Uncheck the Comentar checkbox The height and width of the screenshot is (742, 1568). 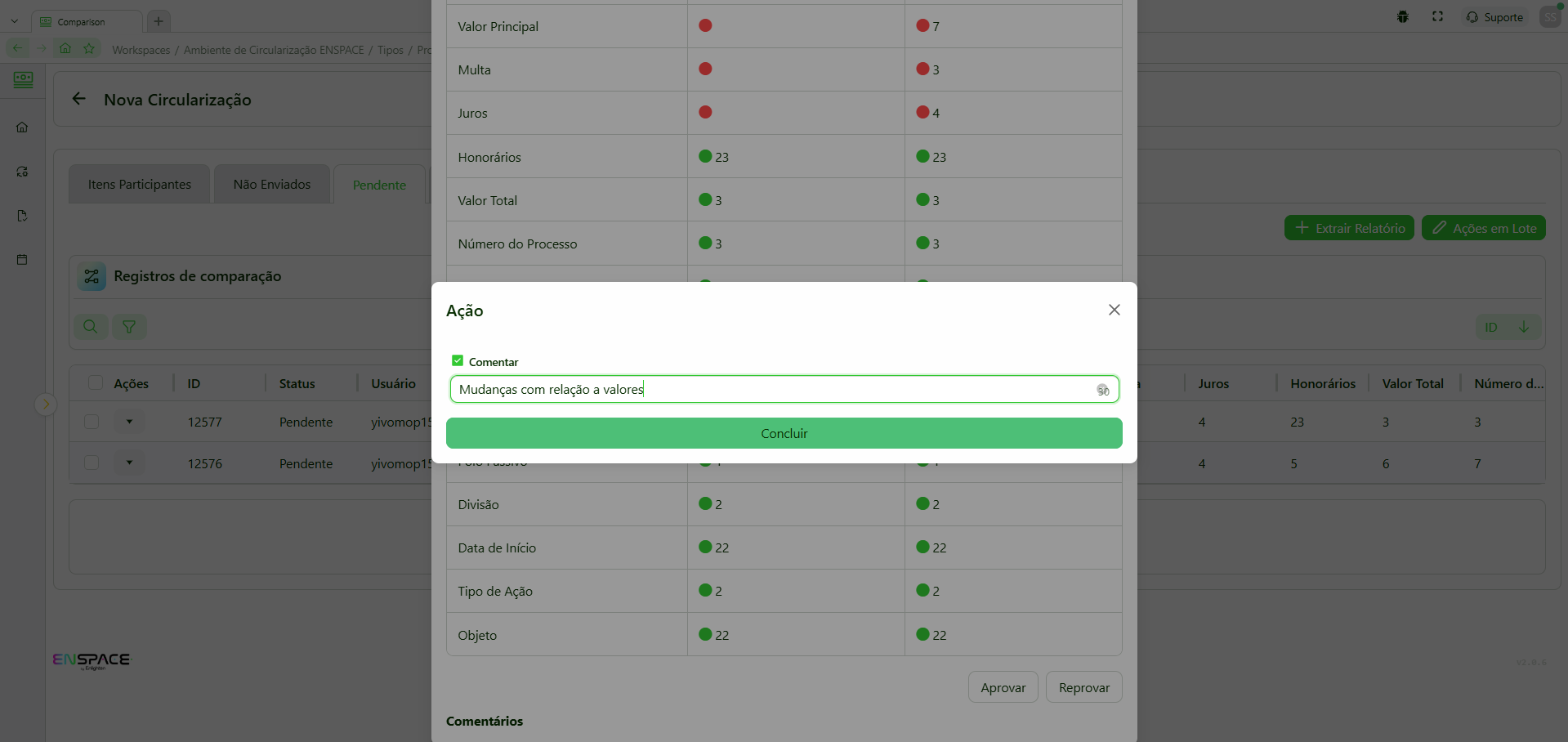pyautogui.click(x=458, y=361)
